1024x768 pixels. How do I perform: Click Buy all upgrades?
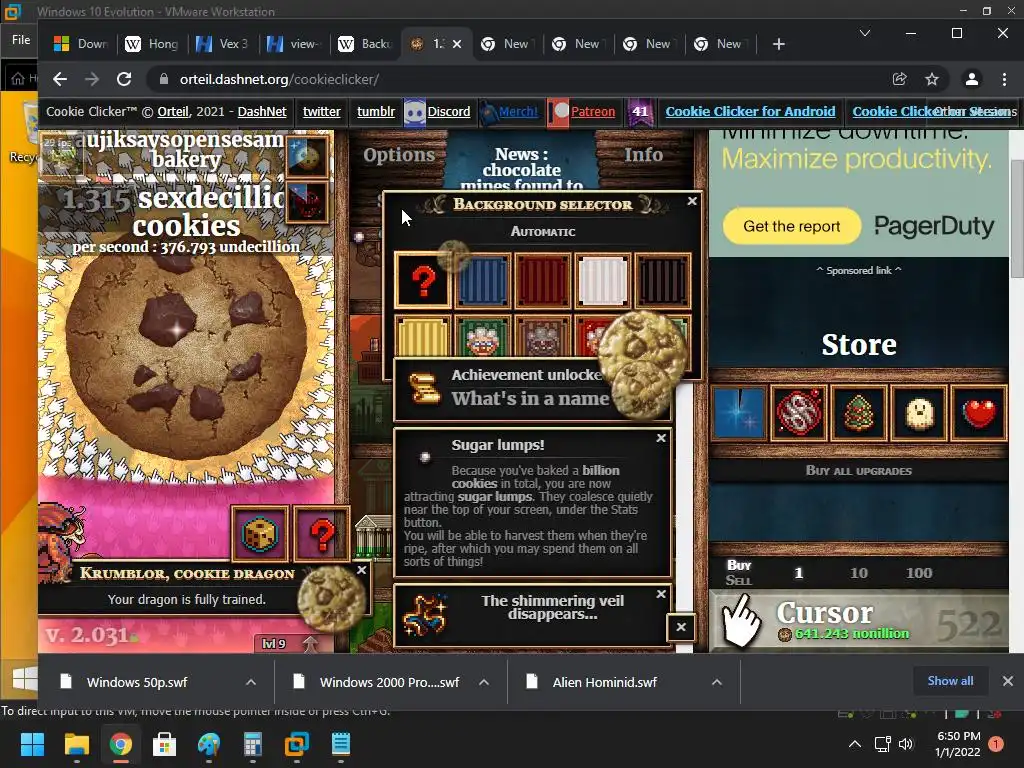tap(858, 470)
